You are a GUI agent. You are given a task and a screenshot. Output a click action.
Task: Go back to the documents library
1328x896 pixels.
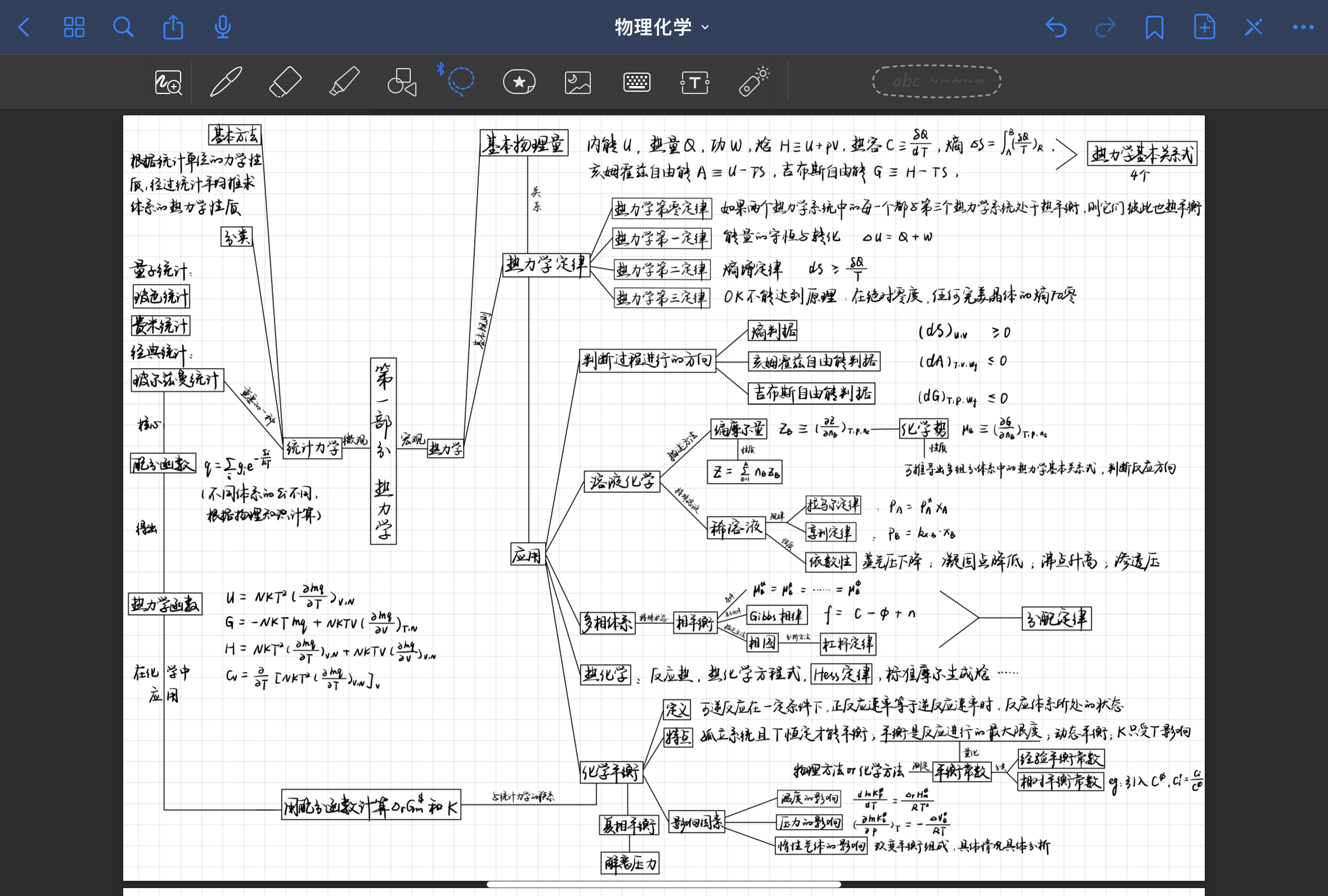[24, 27]
